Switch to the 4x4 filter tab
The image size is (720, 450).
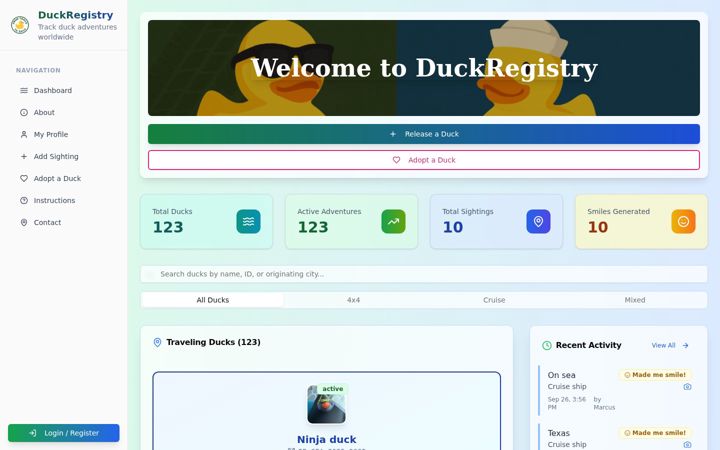tap(354, 300)
